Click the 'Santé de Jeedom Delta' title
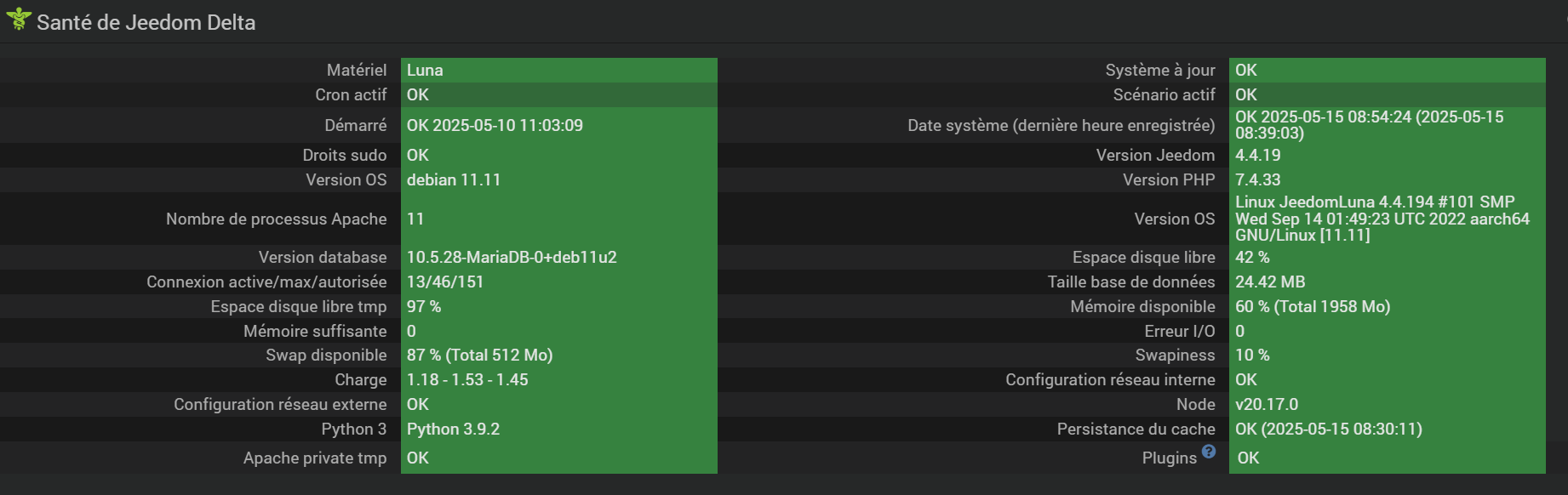Viewport: 1568px width, 495px height. (146, 22)
